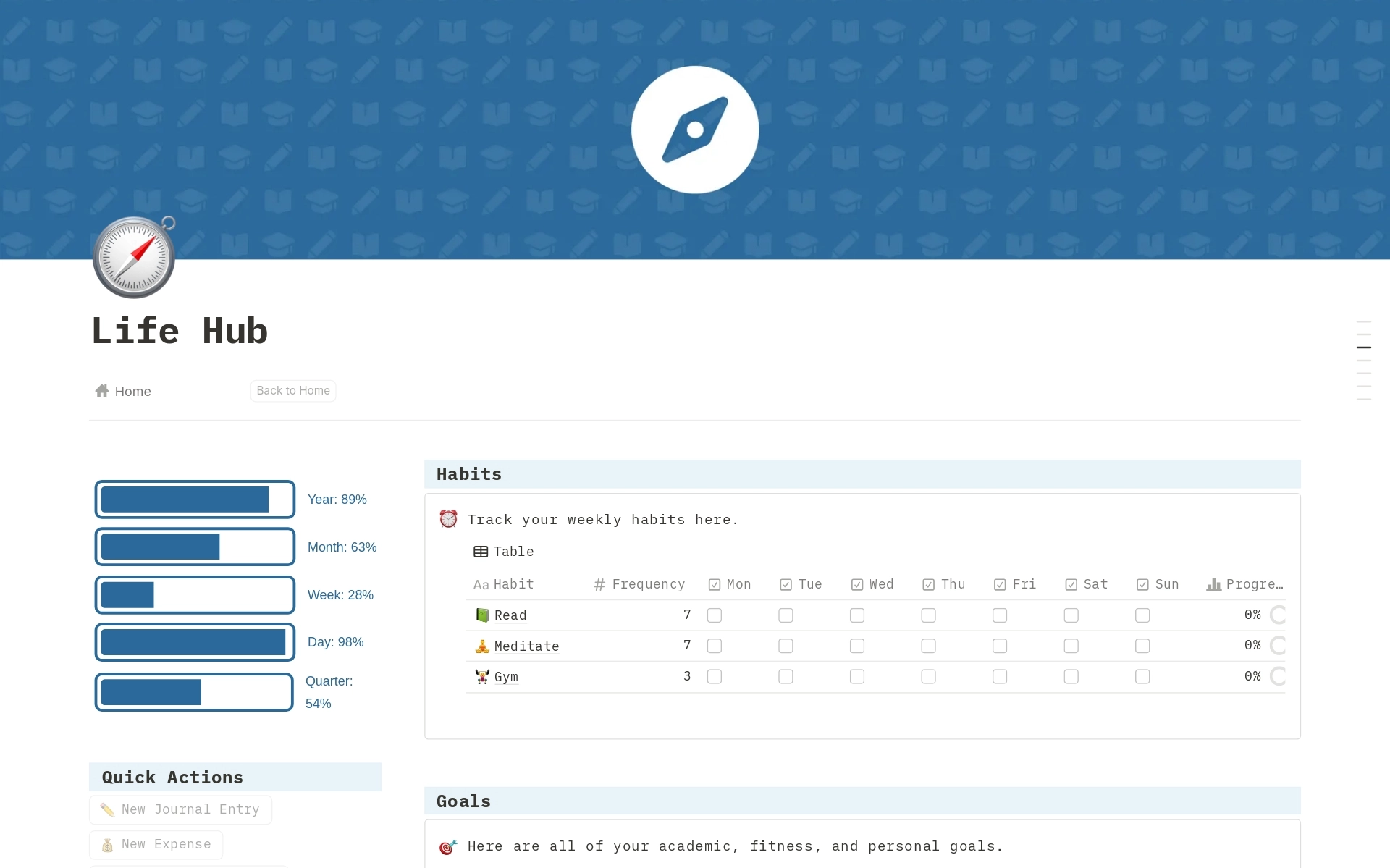Expand the Goals section panel
The image size is (1390, 868).
click(x=463, y=800)
